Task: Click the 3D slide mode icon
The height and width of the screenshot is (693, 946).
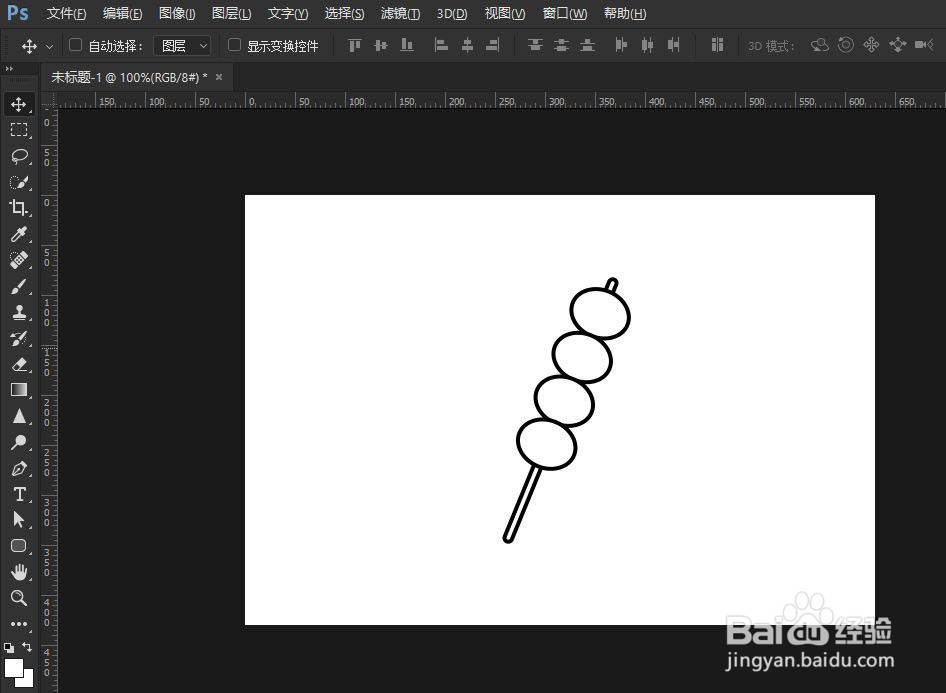Action: tap(898, 45)
